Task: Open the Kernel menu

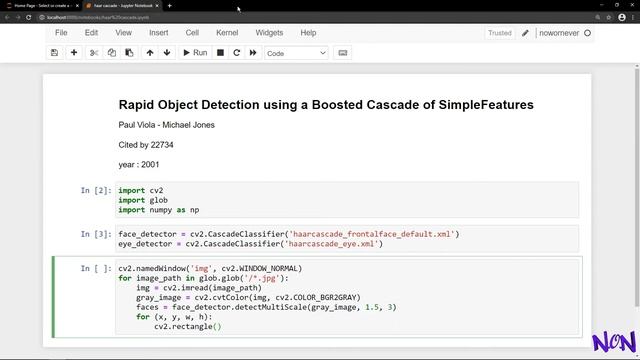Action: click(227, 33)
